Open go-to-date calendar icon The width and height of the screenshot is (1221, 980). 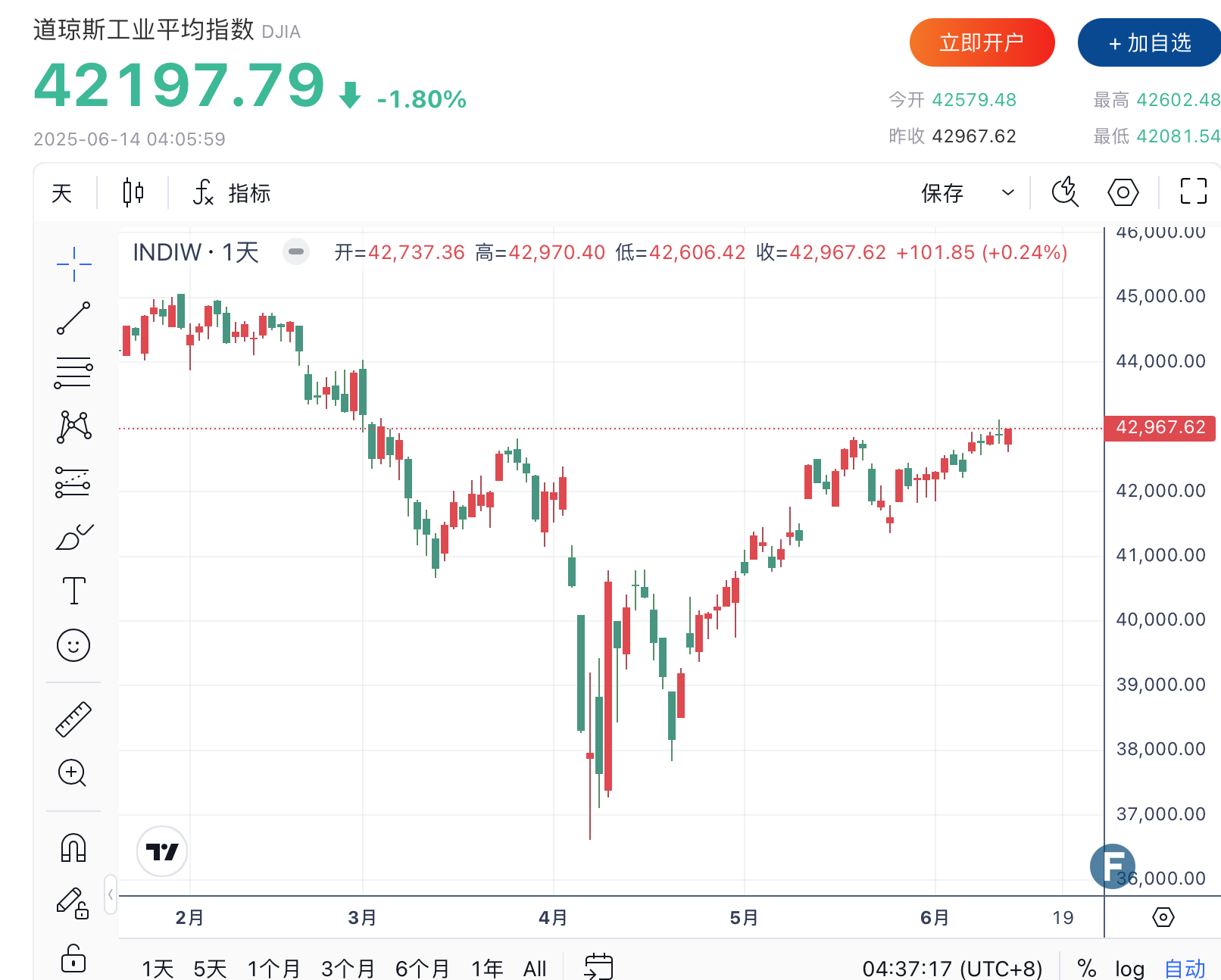point(598,967)
